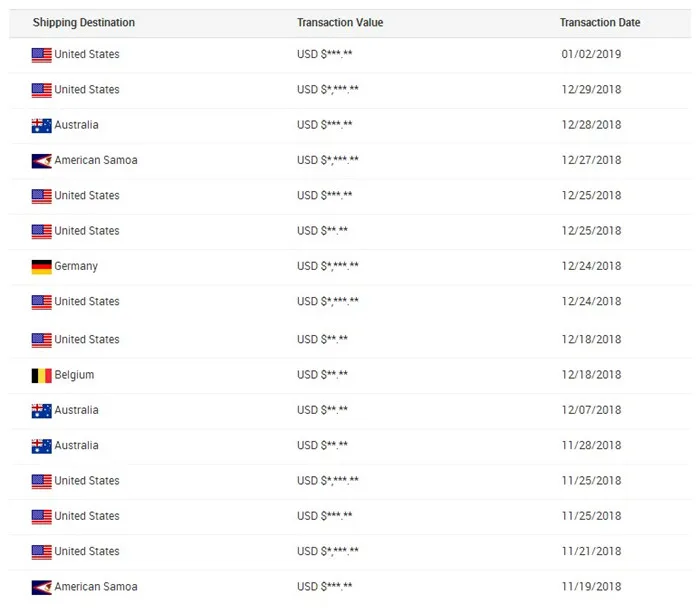
Task: Click the transaction value in the Germany row
Action: 328,266
